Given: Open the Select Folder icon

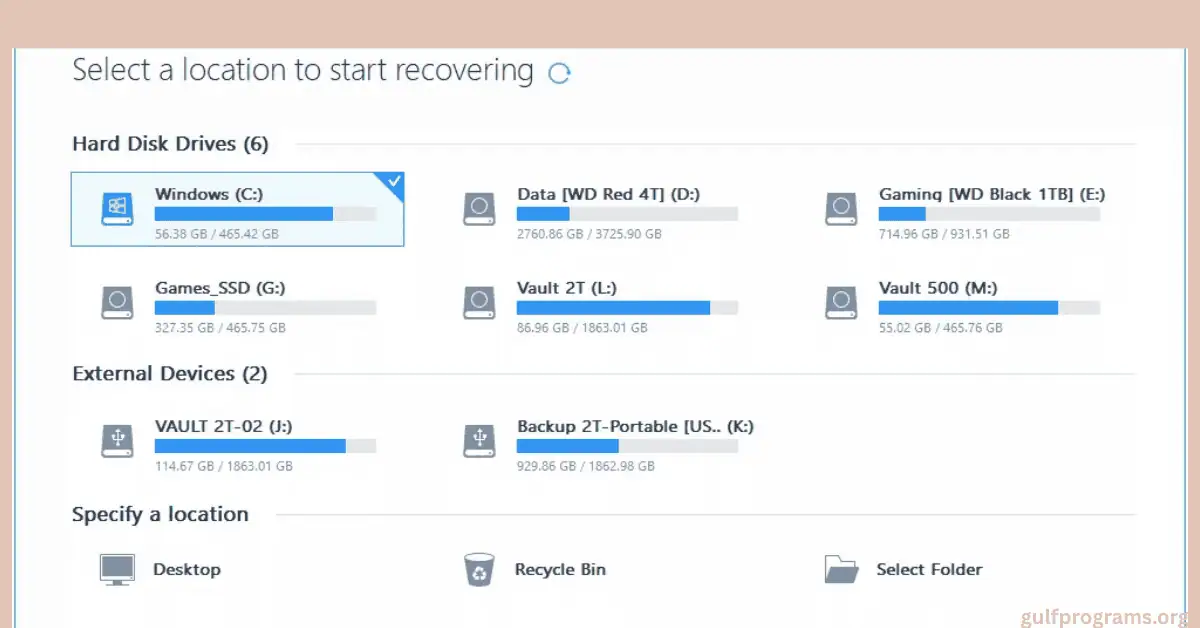Looking at the screenshot, I should (842, 568).
